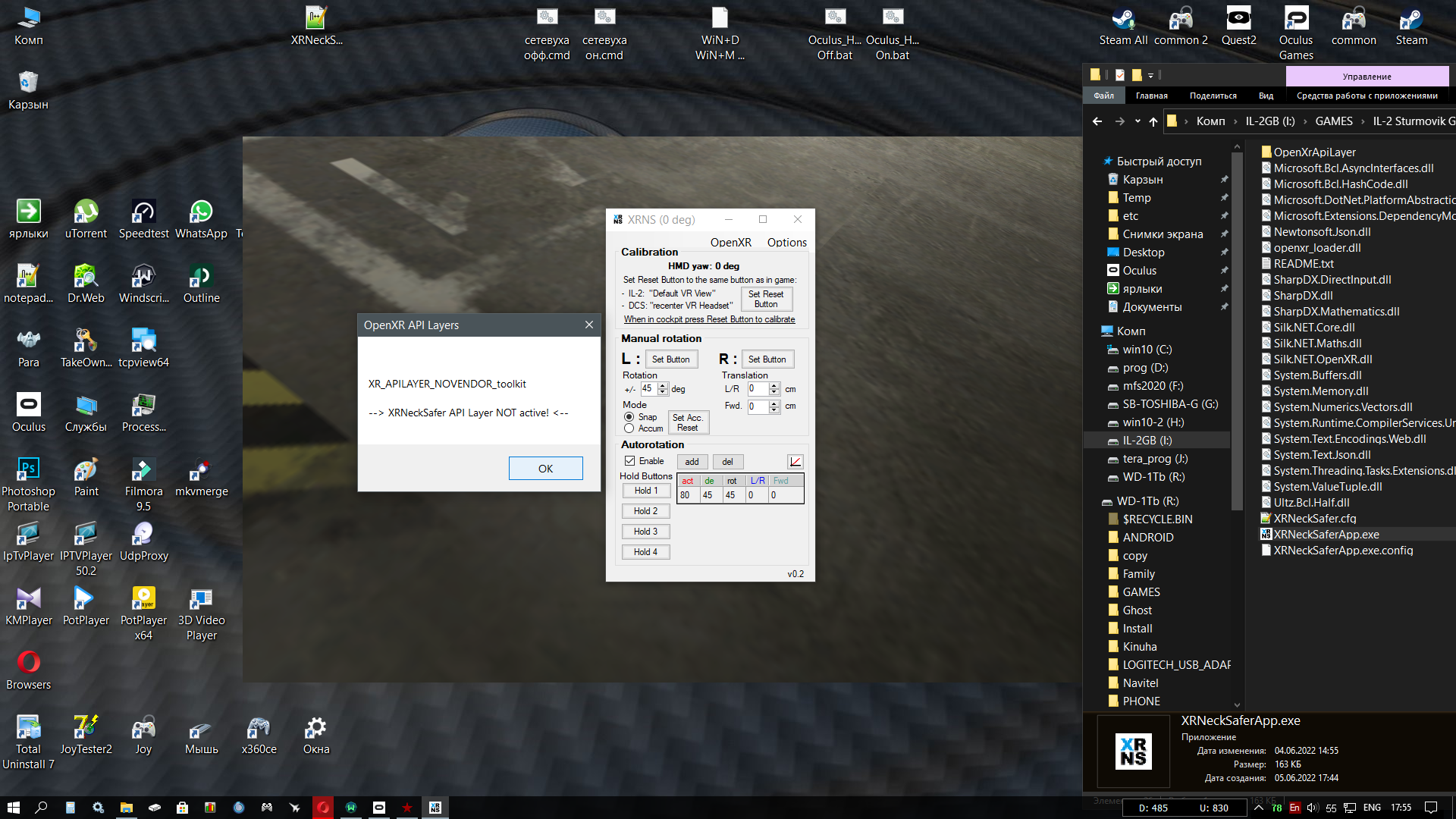Click the L/R translation spinner arrows
This screenshot has height=819, width=1456.
coord(774,389)
